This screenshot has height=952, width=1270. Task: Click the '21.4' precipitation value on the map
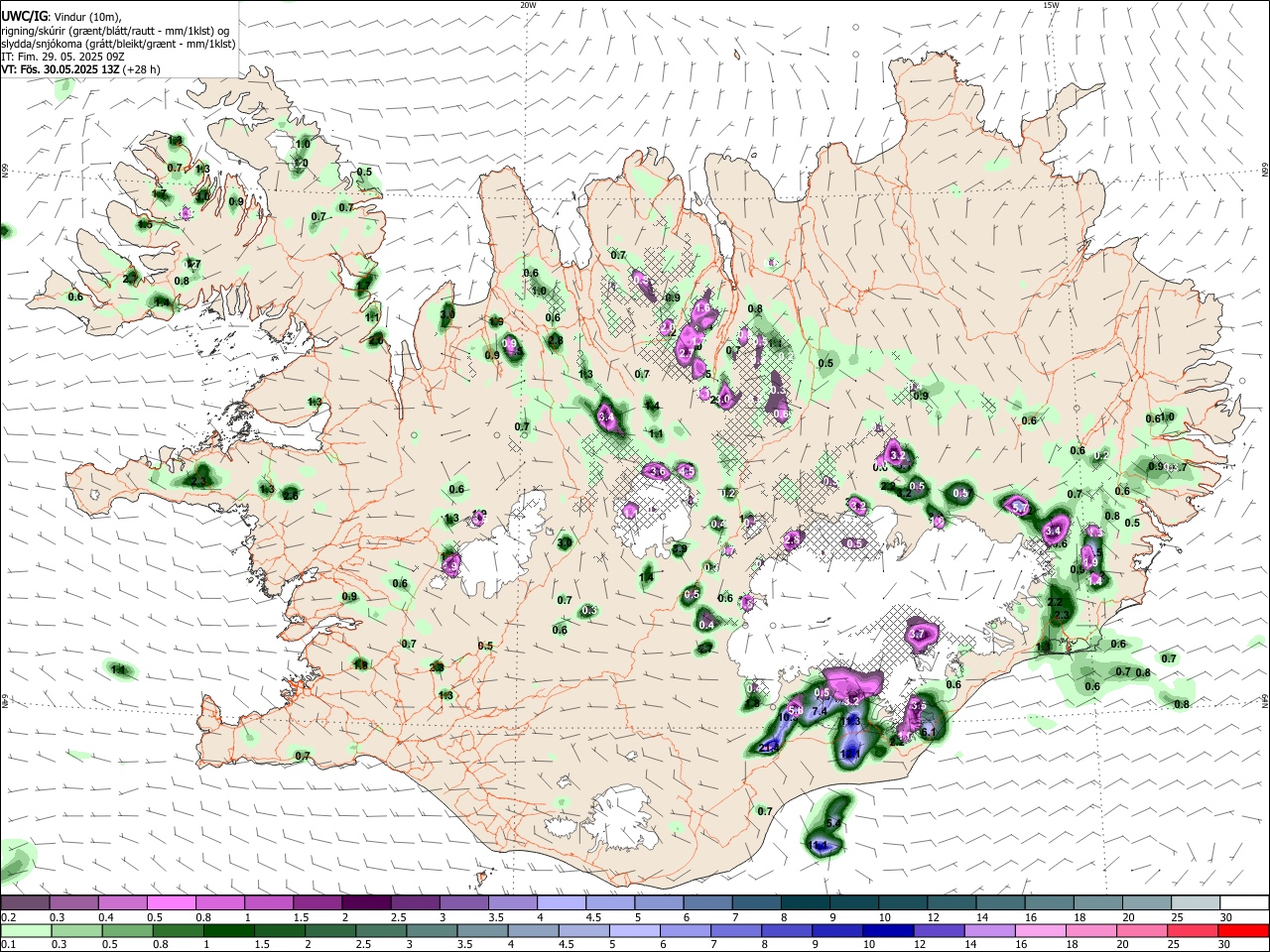click(x=769, y=748)
